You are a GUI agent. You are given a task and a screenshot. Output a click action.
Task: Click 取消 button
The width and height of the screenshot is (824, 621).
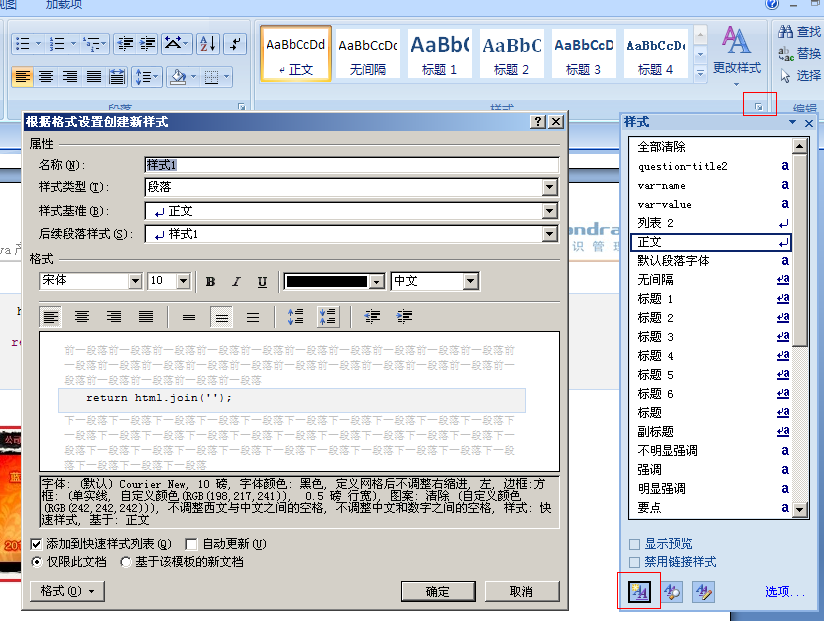(521, 592)
